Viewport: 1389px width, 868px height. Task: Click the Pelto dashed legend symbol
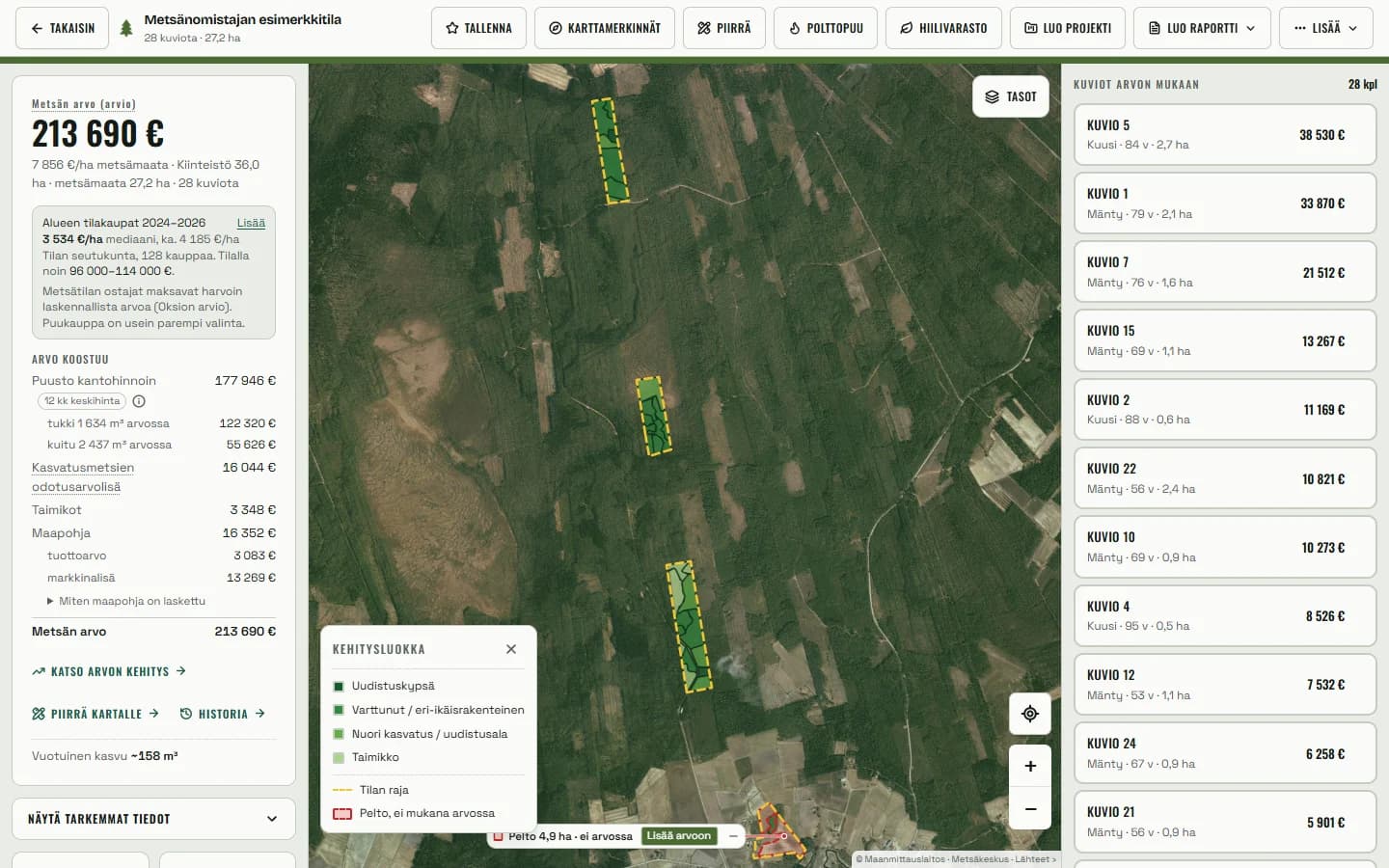tap(342, 814)
